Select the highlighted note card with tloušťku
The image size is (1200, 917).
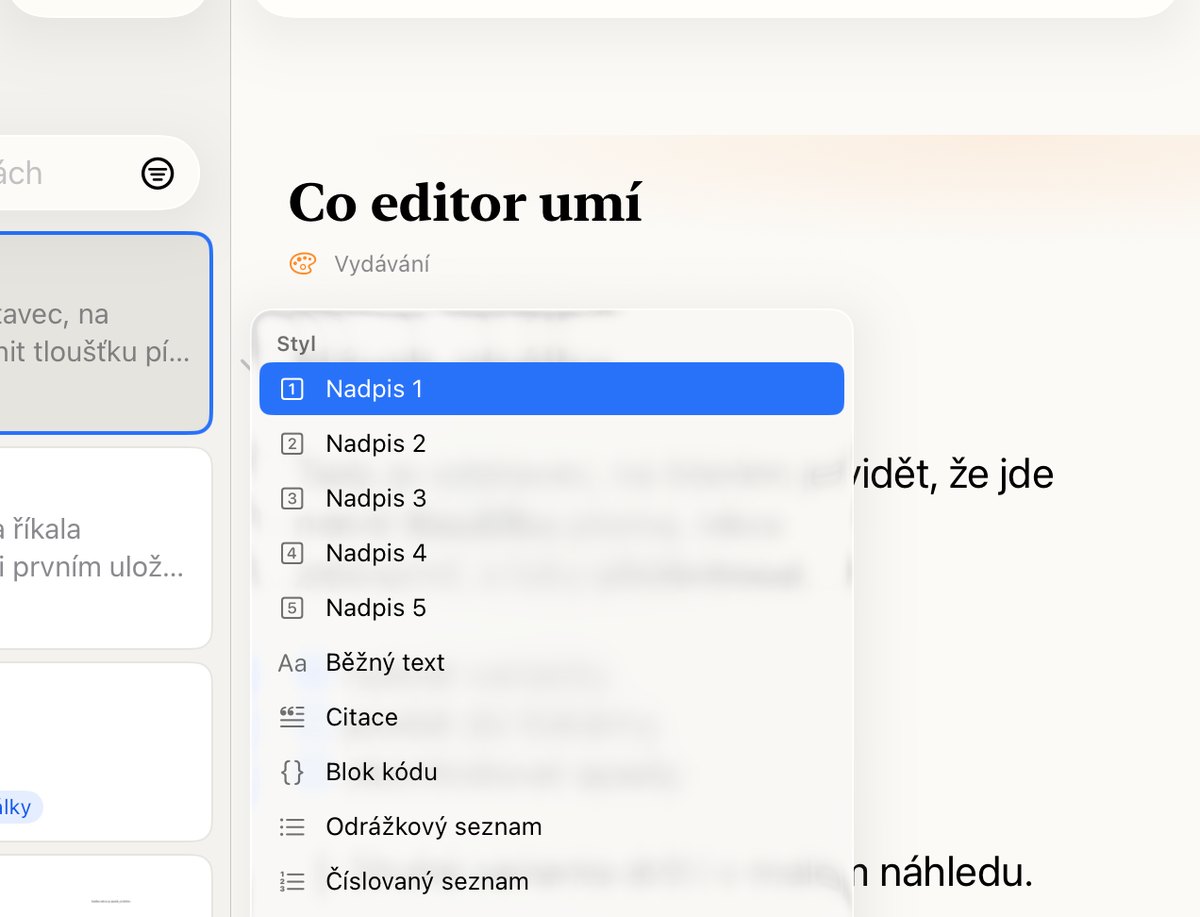pyautogui.click(x=105, y=333)
